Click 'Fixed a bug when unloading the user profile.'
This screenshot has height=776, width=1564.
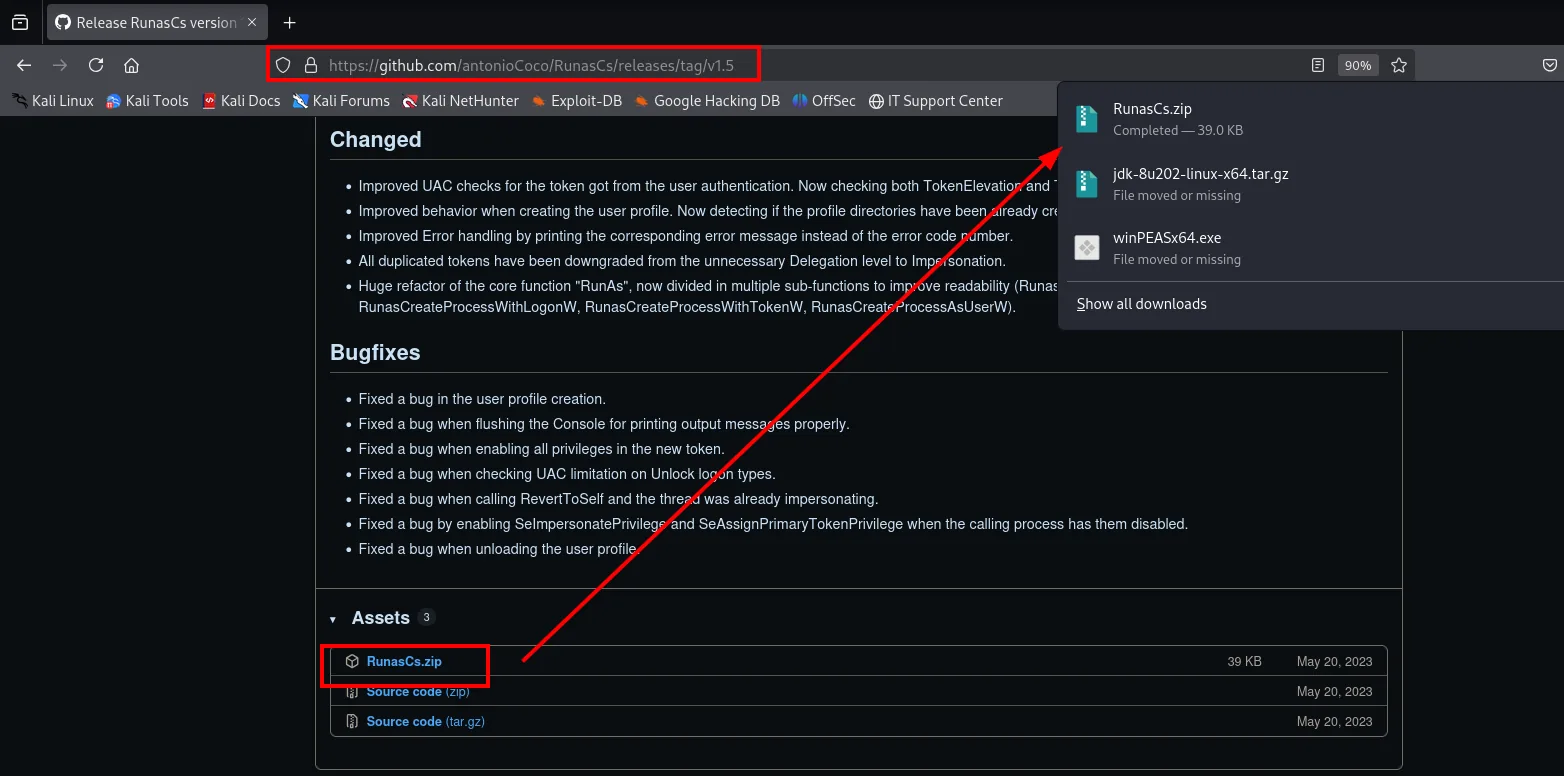pos(498,549)
